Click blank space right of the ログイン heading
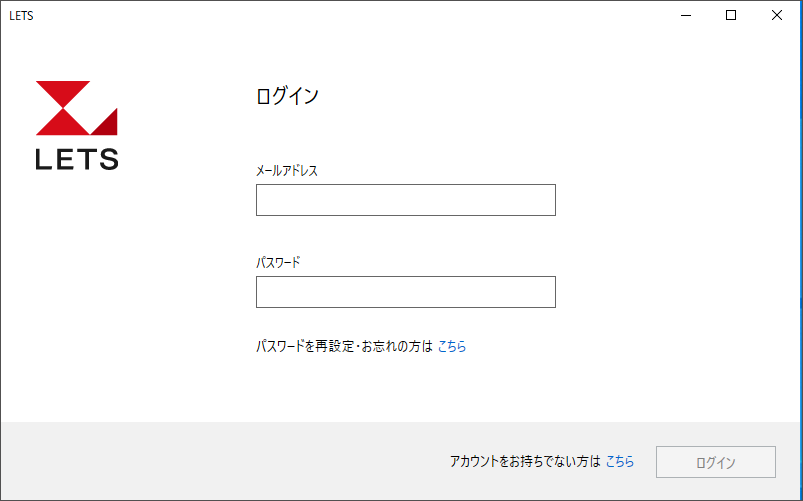The height and width of the screenshot is (501, 803). point(550,97)
